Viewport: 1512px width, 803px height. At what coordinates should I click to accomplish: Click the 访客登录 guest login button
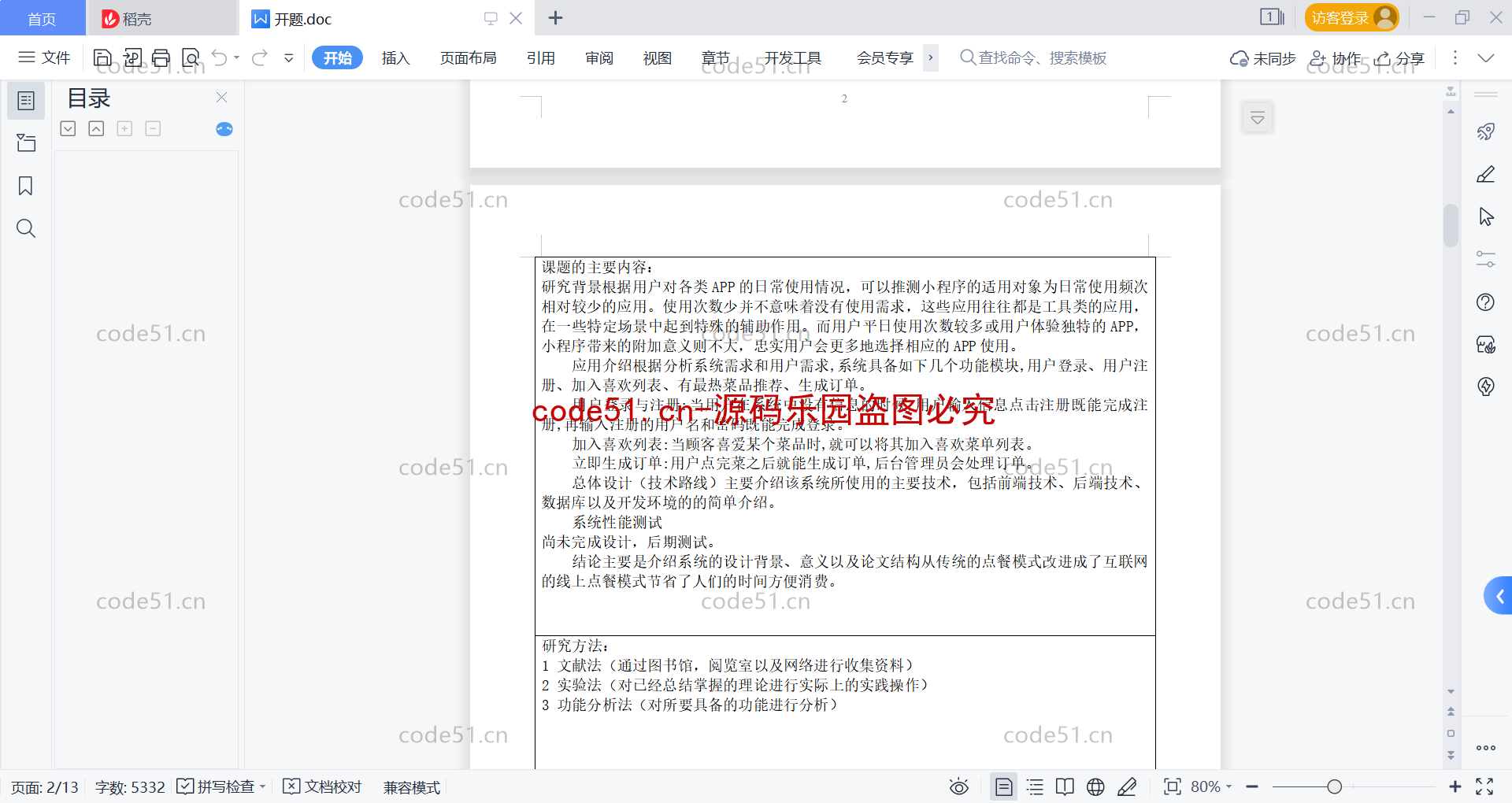1351,17
